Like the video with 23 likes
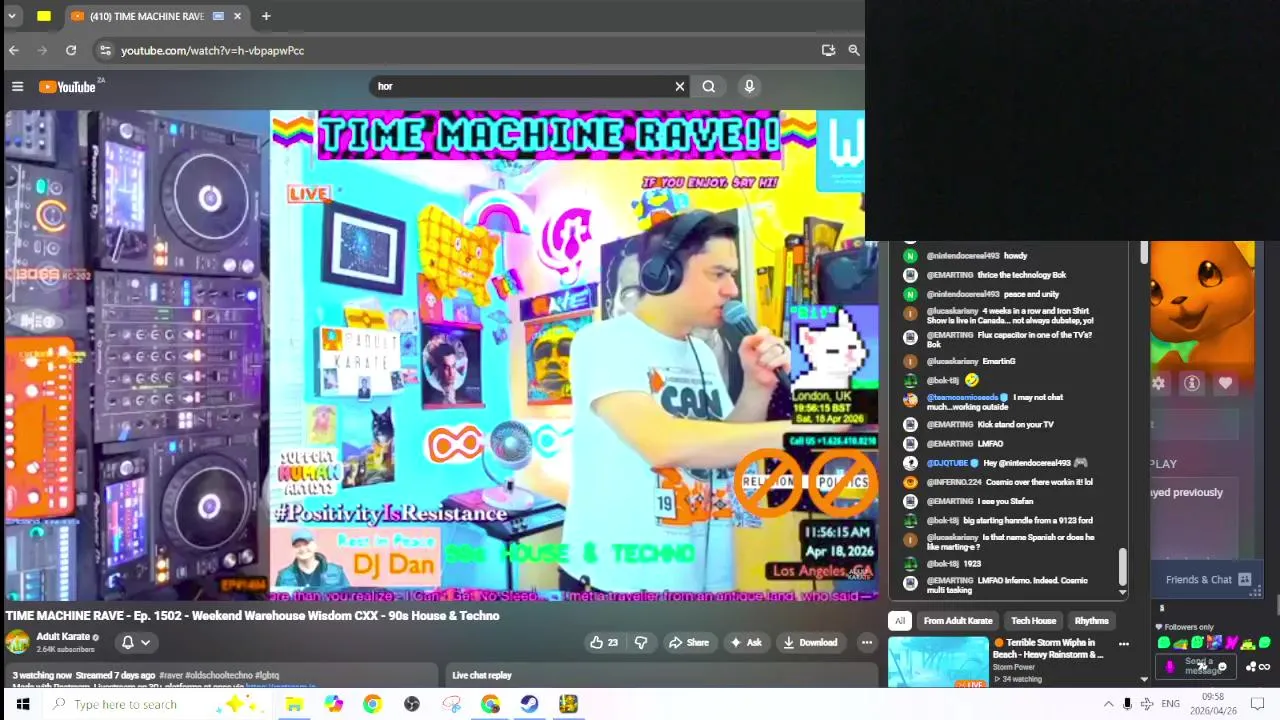 point(604,642)
